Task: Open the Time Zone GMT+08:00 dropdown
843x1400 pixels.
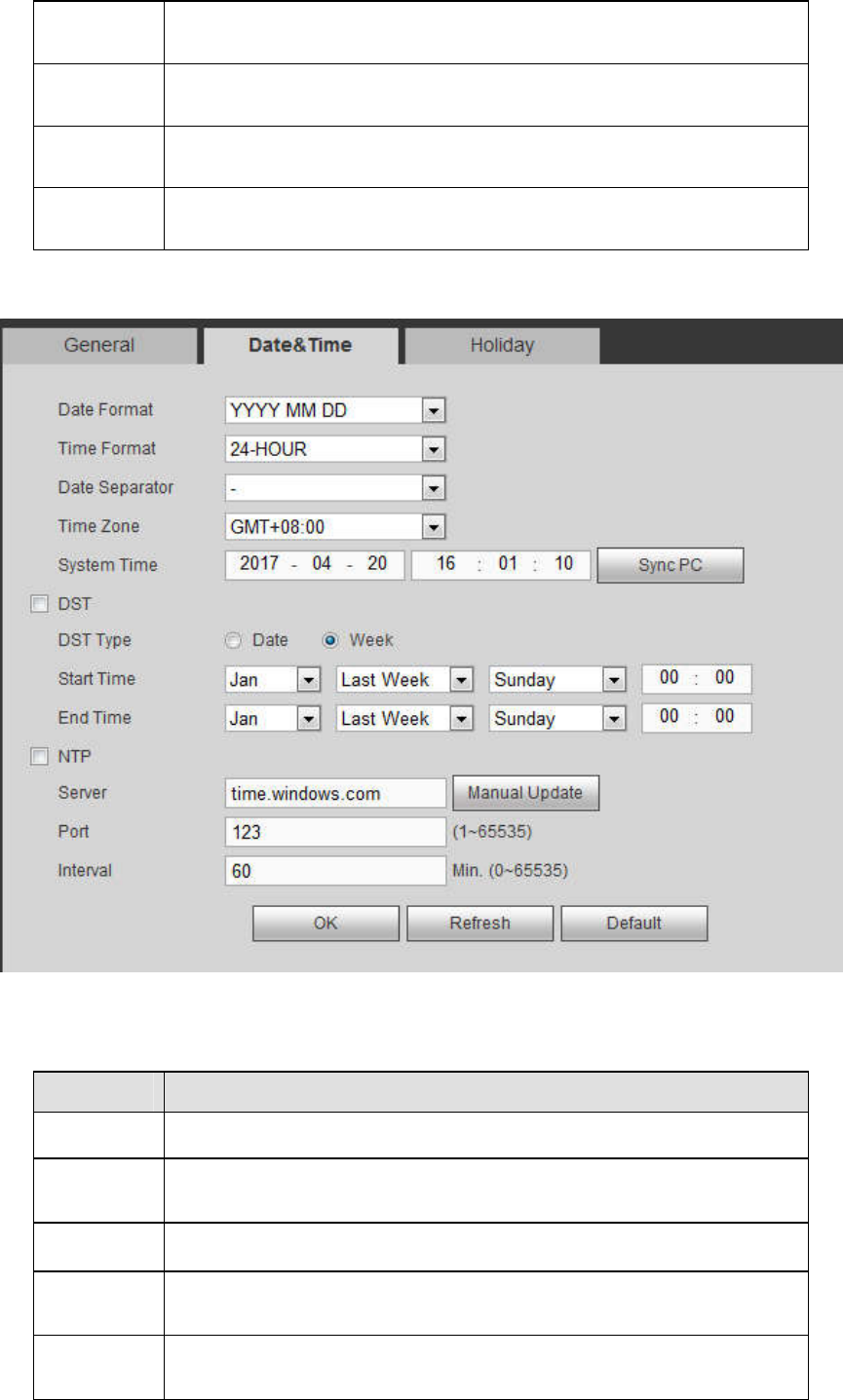Action: (x=335, y=527)
